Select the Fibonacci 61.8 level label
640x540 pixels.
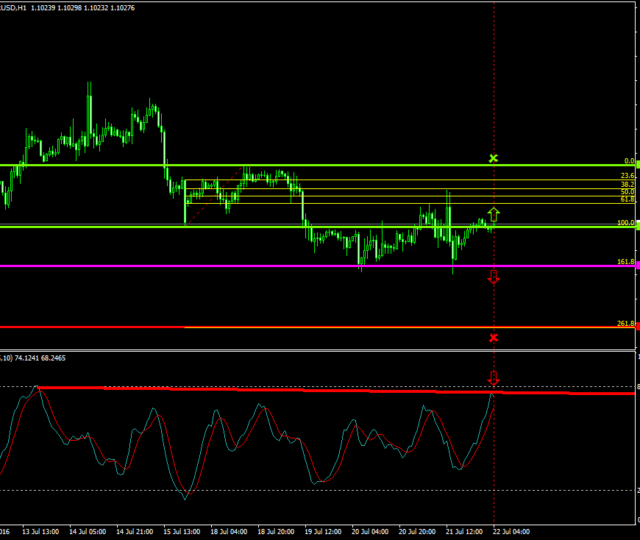click(x=627, y=200)
